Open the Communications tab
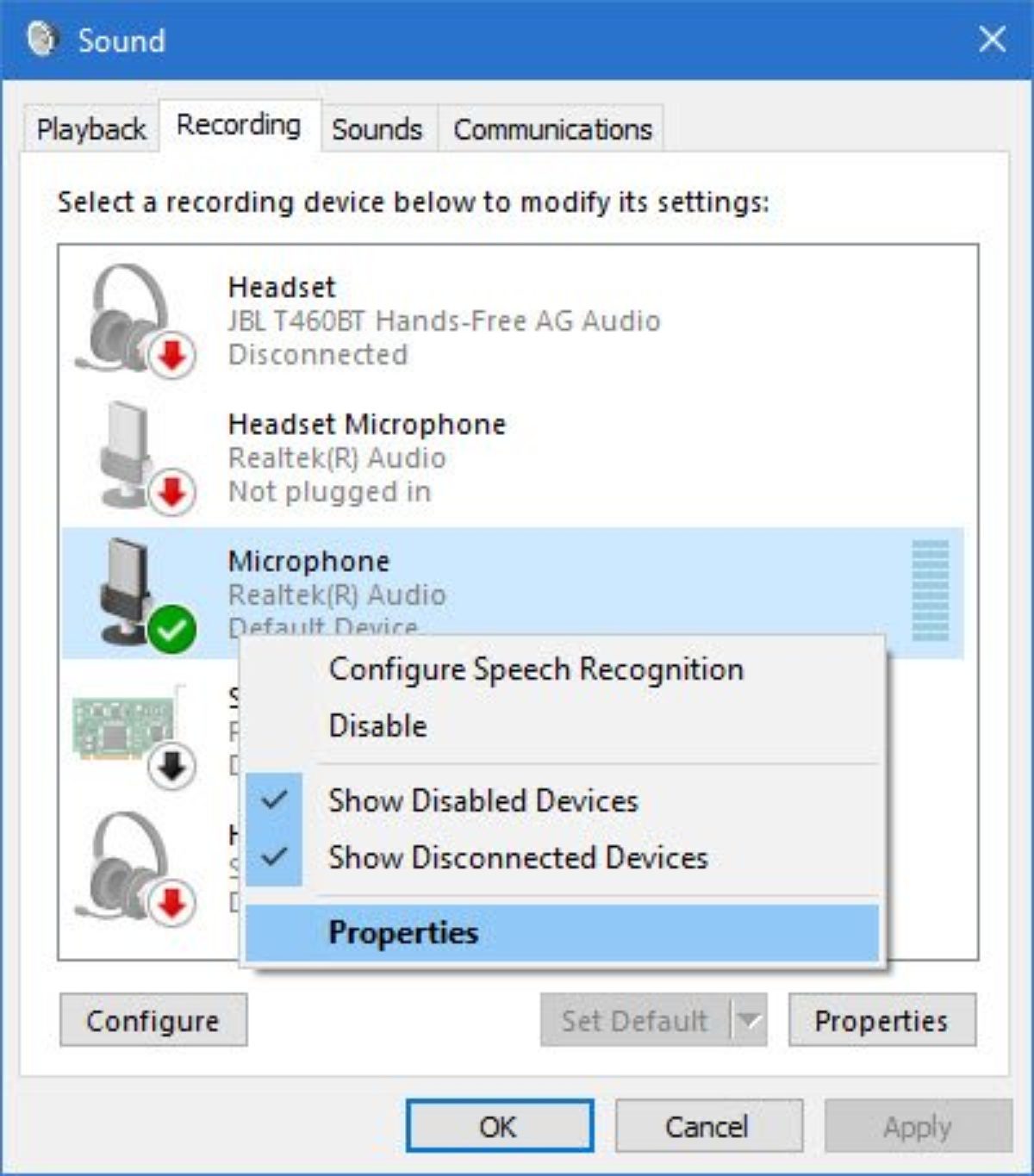 552,129
